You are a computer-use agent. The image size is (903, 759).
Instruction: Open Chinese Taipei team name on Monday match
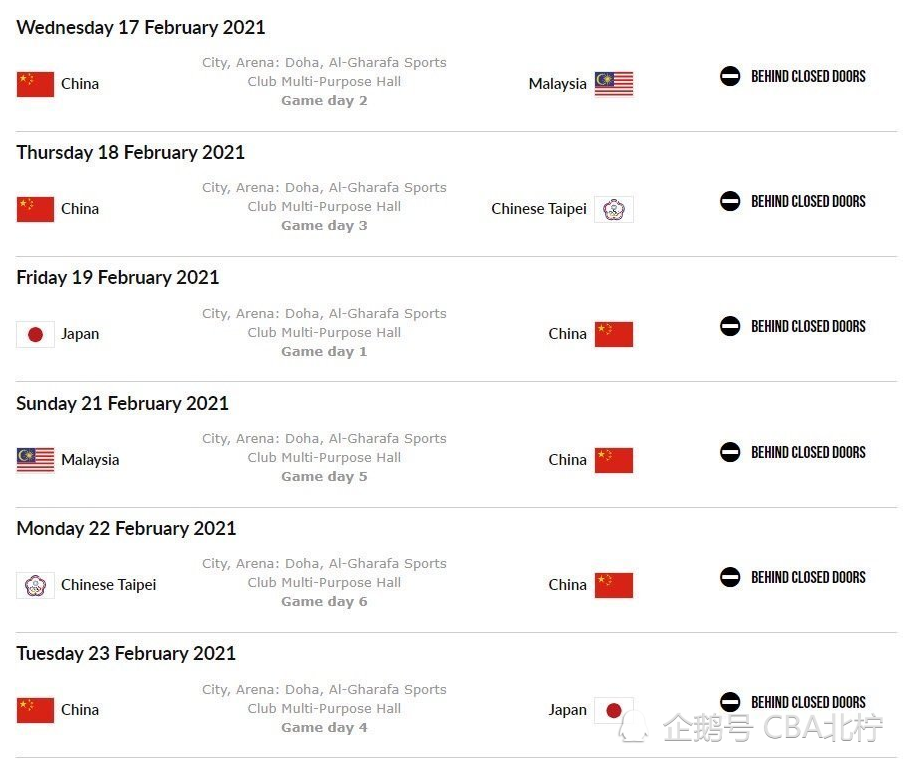[x=108, y=585]
